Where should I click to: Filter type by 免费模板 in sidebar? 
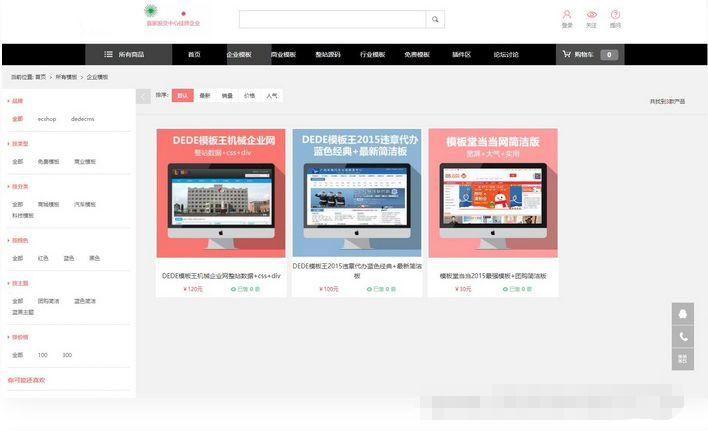coord(48,162)
